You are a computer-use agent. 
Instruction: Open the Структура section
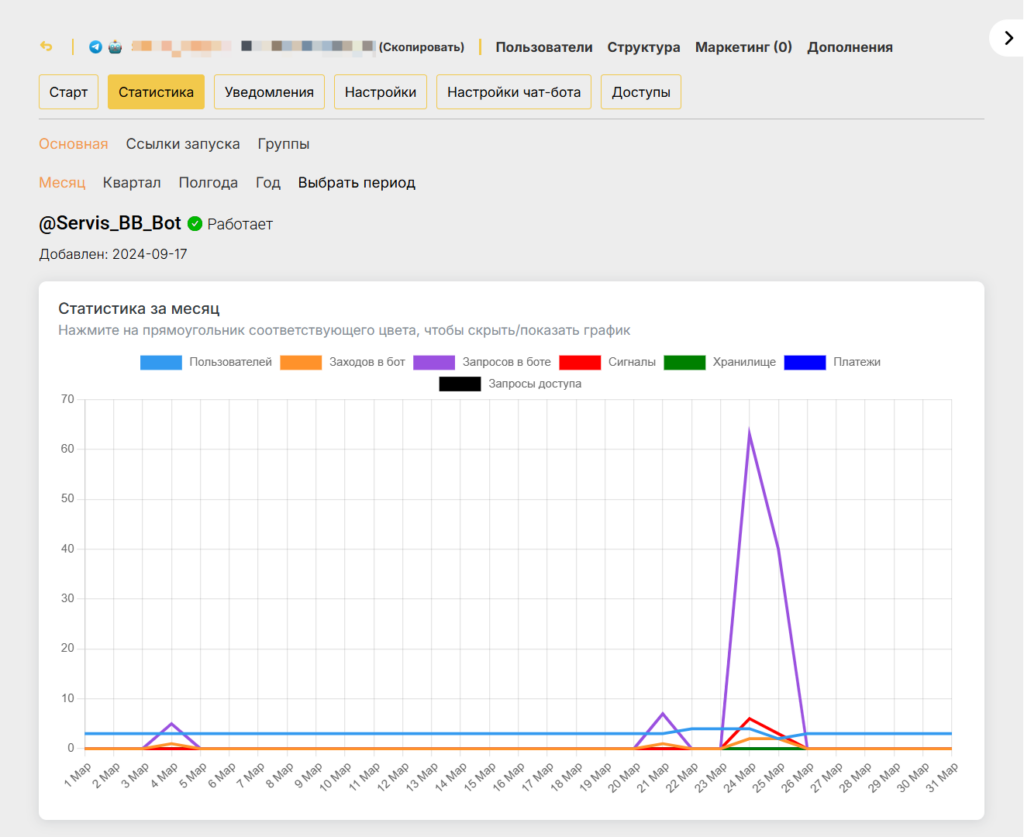click(643, 47)
